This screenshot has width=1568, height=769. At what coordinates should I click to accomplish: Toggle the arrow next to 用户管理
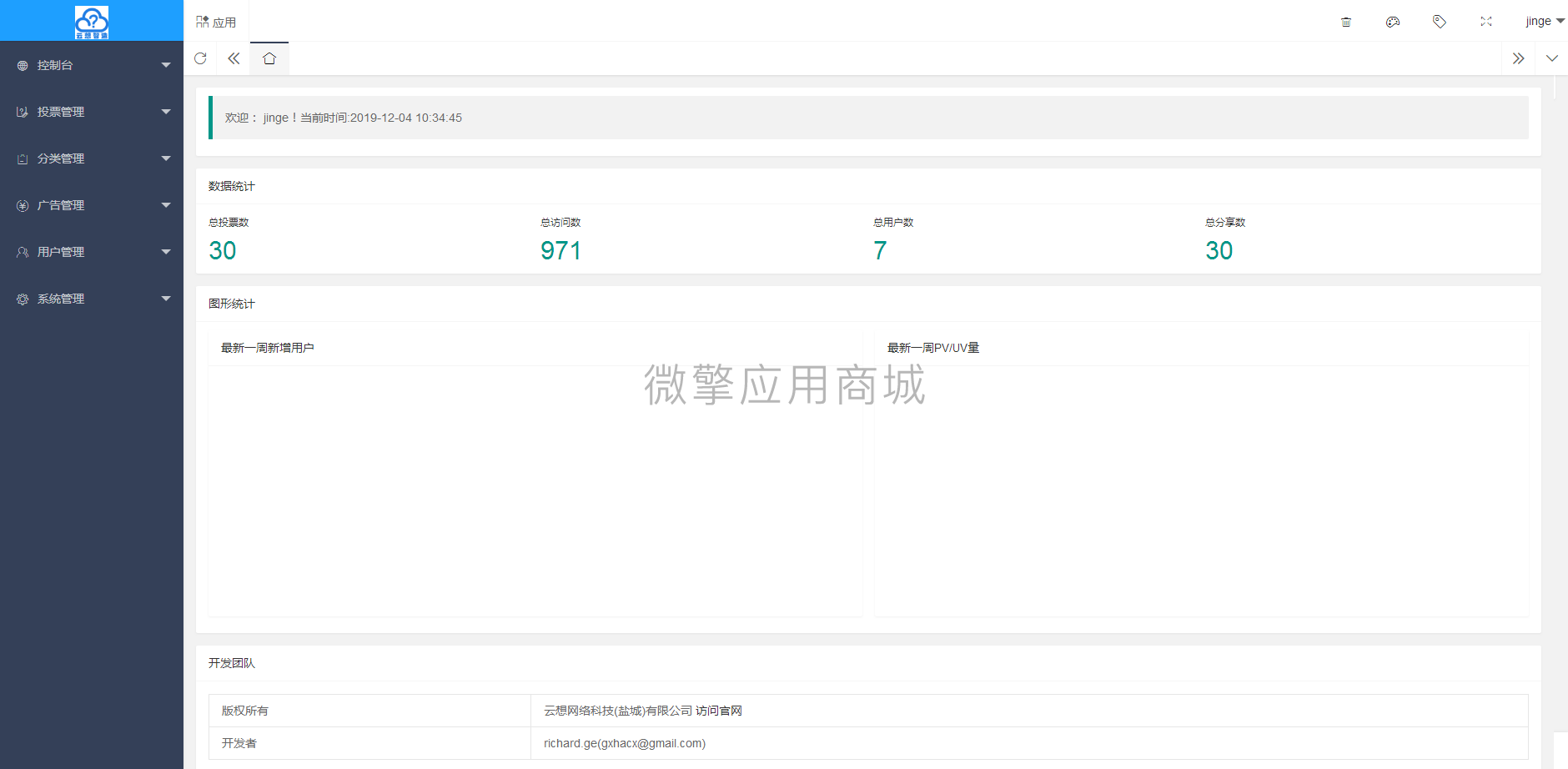[x=166, y=252]
